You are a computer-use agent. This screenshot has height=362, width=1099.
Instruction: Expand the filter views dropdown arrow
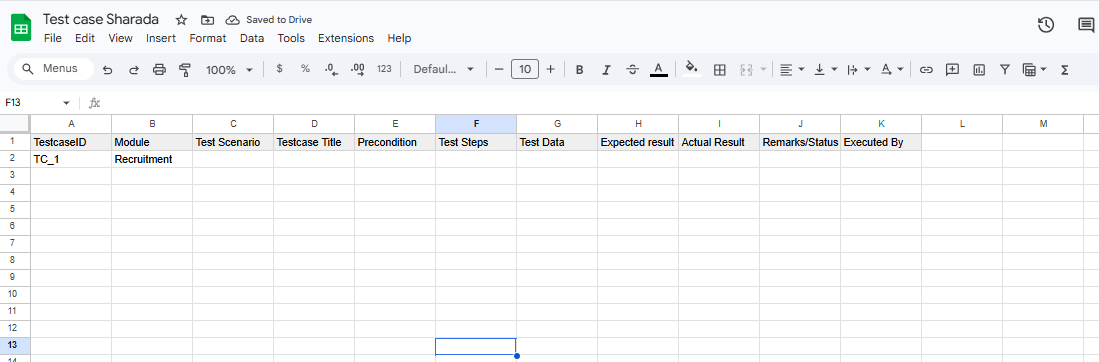point(1044,69)
